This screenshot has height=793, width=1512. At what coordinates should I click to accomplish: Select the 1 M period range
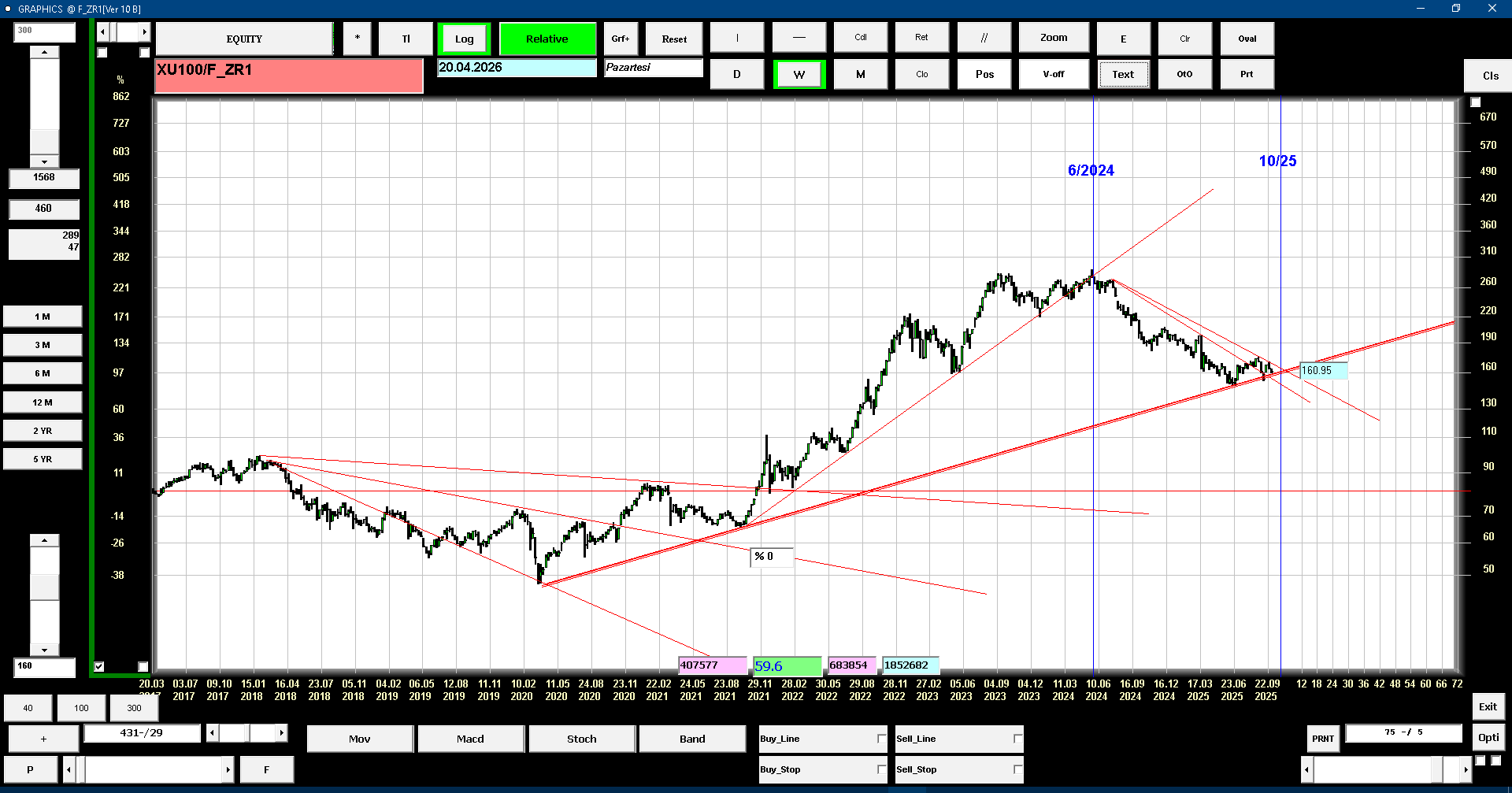click(43, 317)
